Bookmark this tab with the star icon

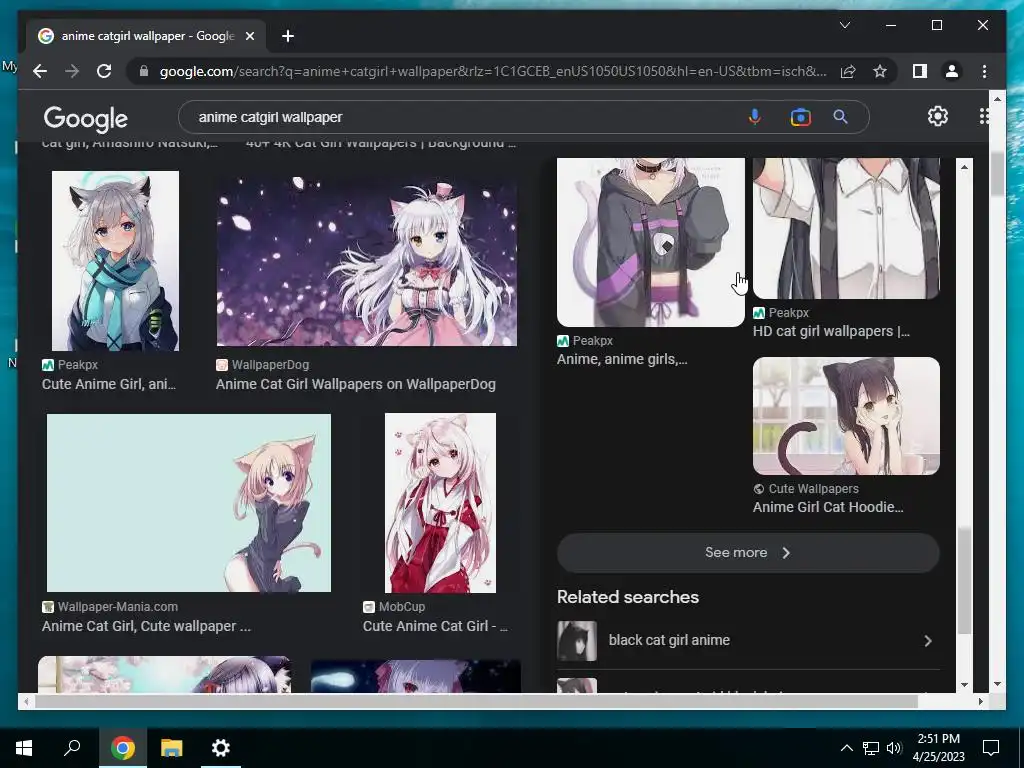[880, 71]
